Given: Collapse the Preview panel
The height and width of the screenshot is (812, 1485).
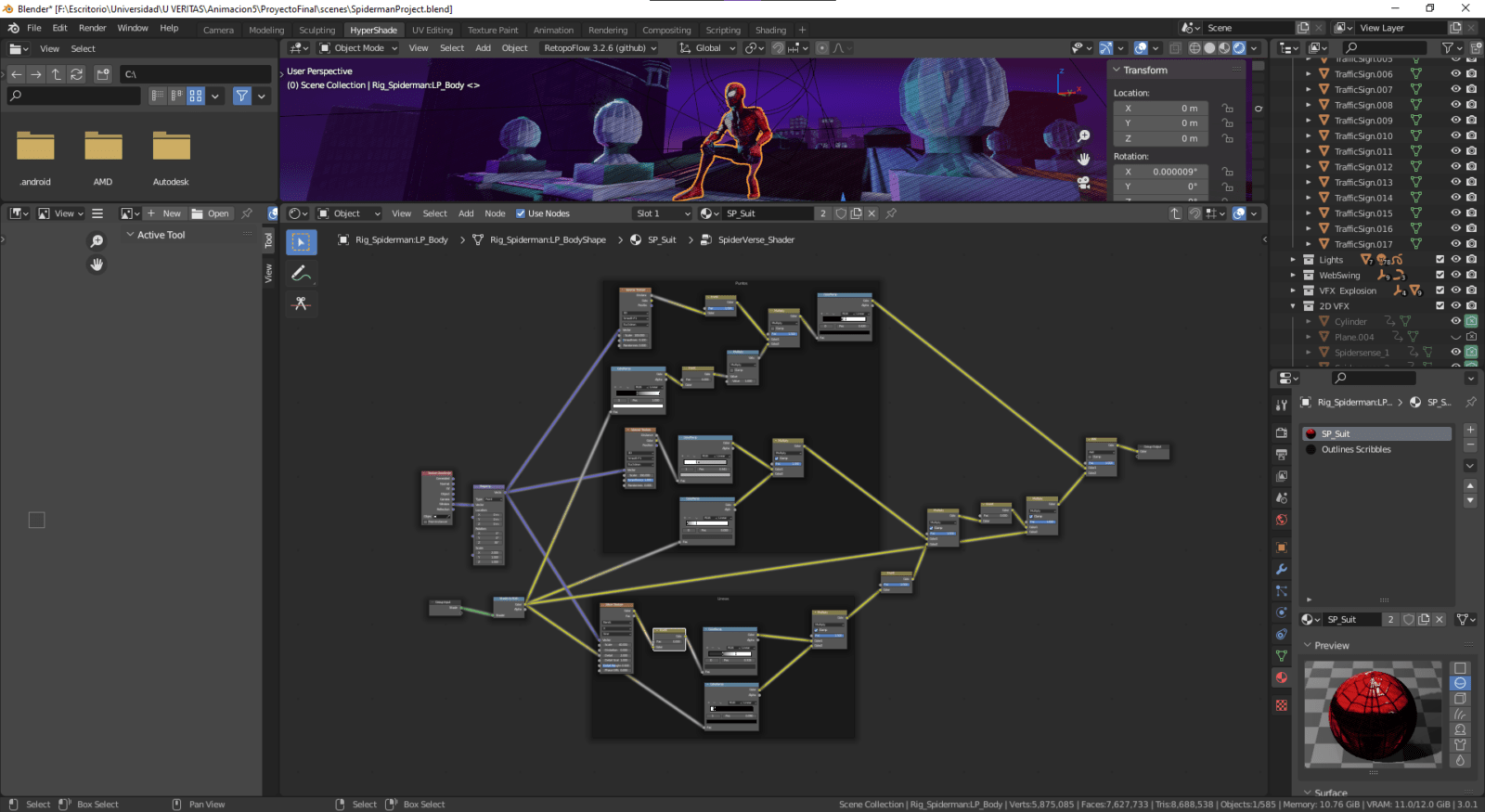Looking at the screenshot, I should pos(1308,645).
